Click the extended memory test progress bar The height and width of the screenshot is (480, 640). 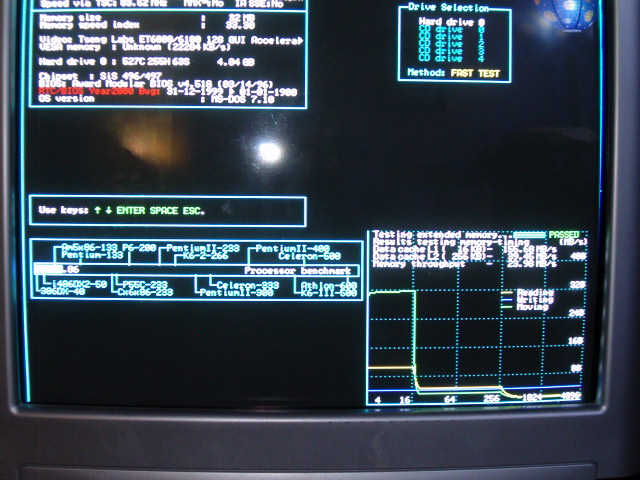(x=529, y=235)
